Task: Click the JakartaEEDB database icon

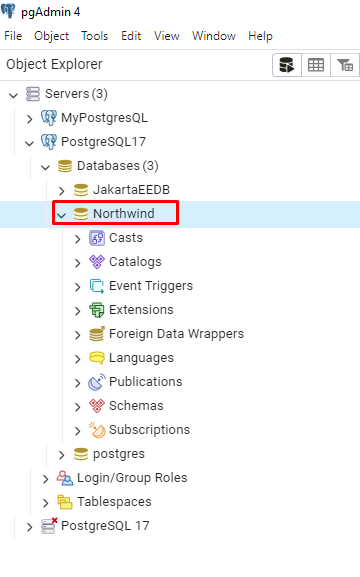Action: (x=81, y=190)
